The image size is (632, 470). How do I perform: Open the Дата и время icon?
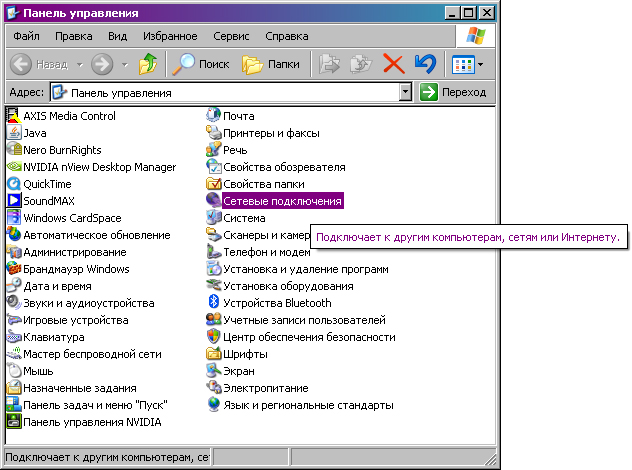pyautogui.click(x=14, y=286)
